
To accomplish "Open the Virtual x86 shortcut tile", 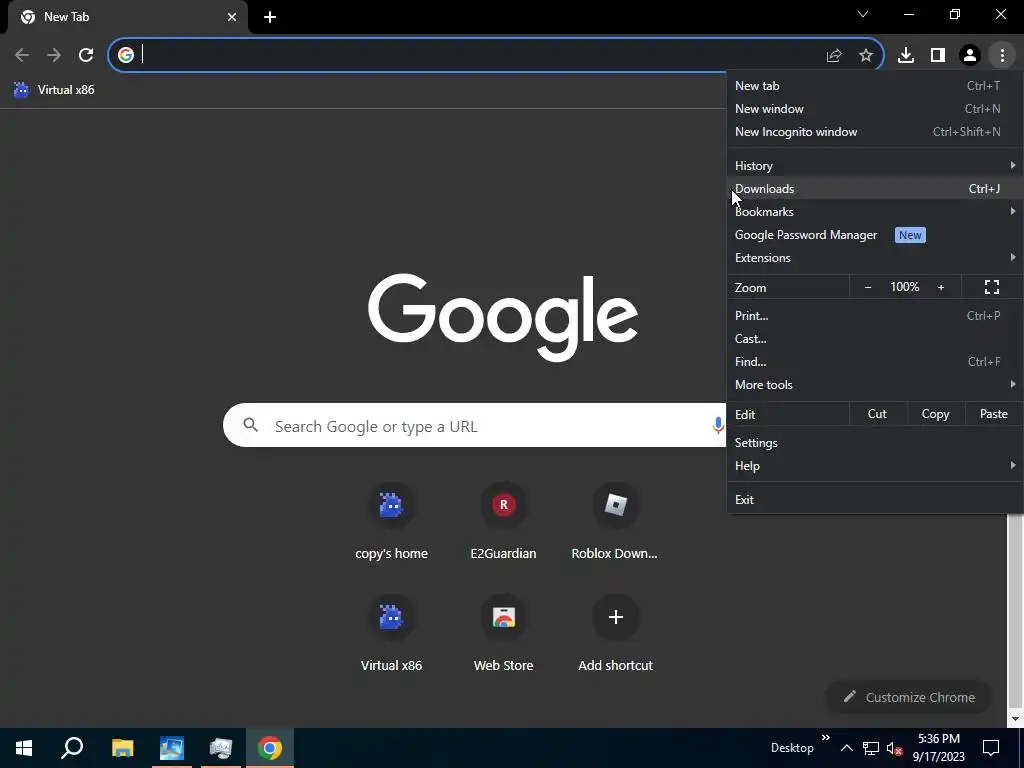I will pyautogui.click(x=391, y=634).
